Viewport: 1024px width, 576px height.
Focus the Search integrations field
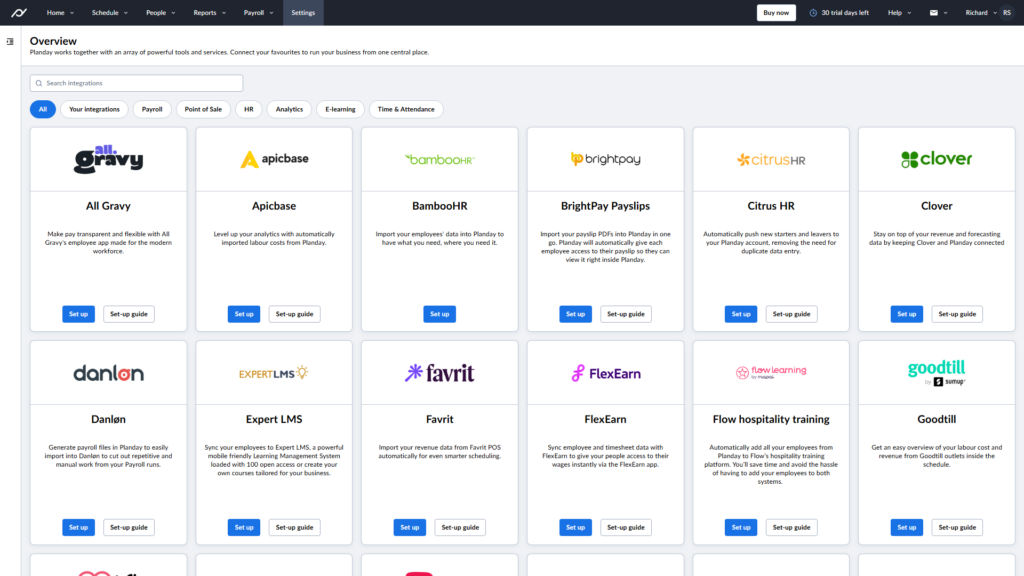coord(136,83)
